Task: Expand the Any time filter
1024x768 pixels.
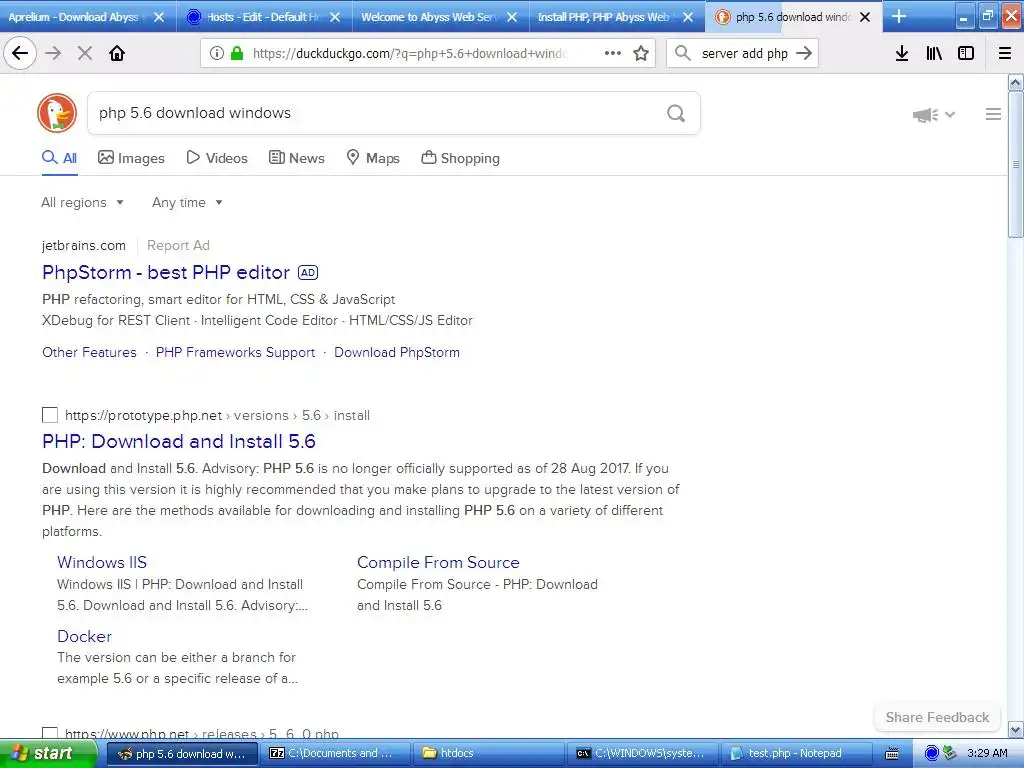Action: (187, 202)
